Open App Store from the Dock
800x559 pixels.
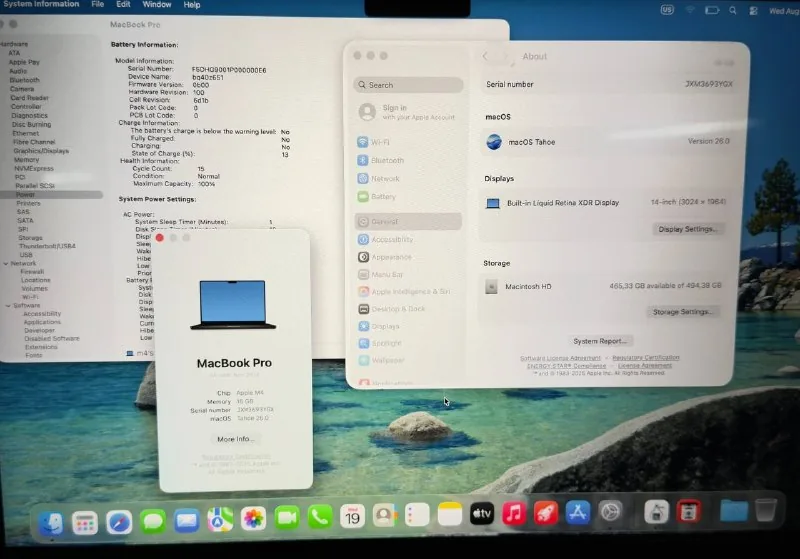[578, 512]
